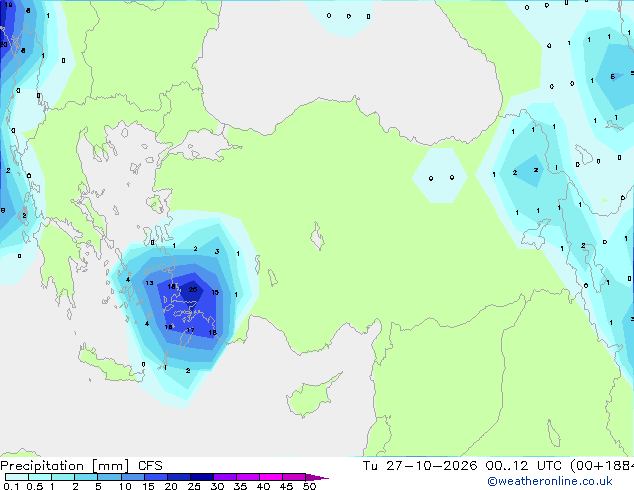Click the legend label '0.1'

click(10, 486)
